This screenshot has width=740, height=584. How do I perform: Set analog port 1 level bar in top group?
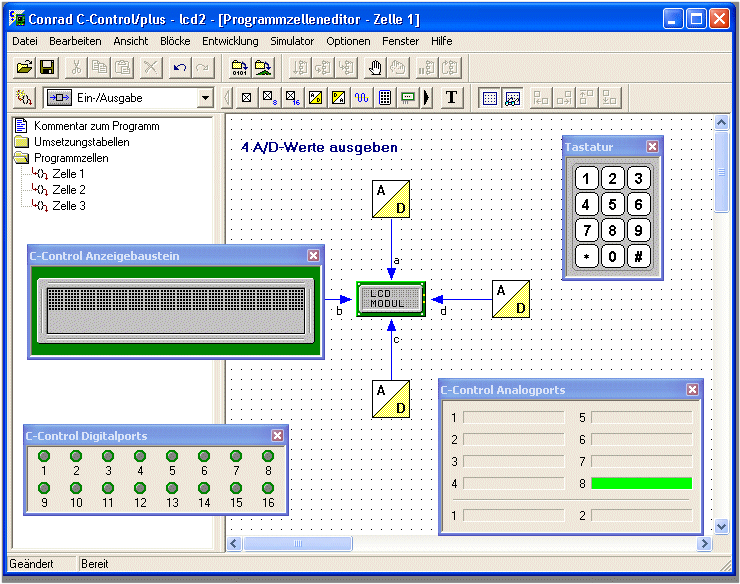(513, 417)
